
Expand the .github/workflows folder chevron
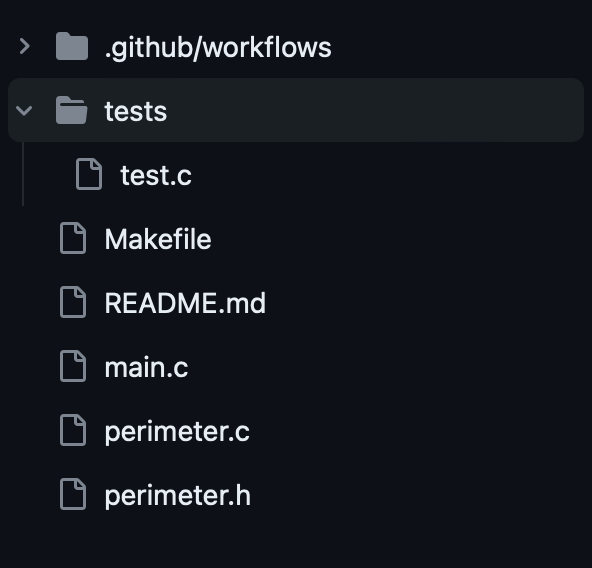(25, 46)
